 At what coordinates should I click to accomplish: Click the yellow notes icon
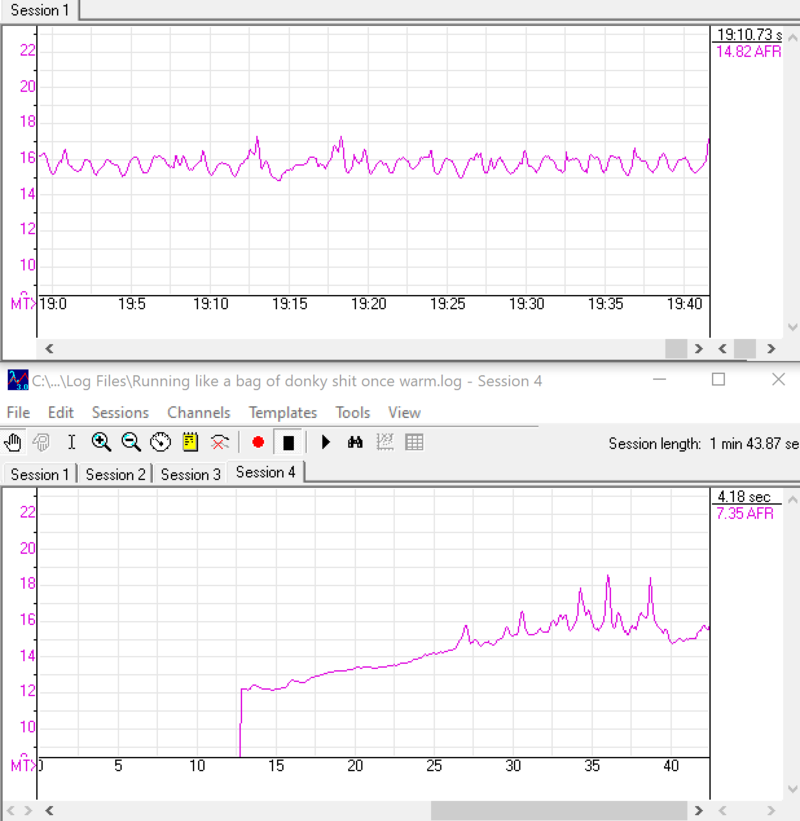tap(190, 442)
